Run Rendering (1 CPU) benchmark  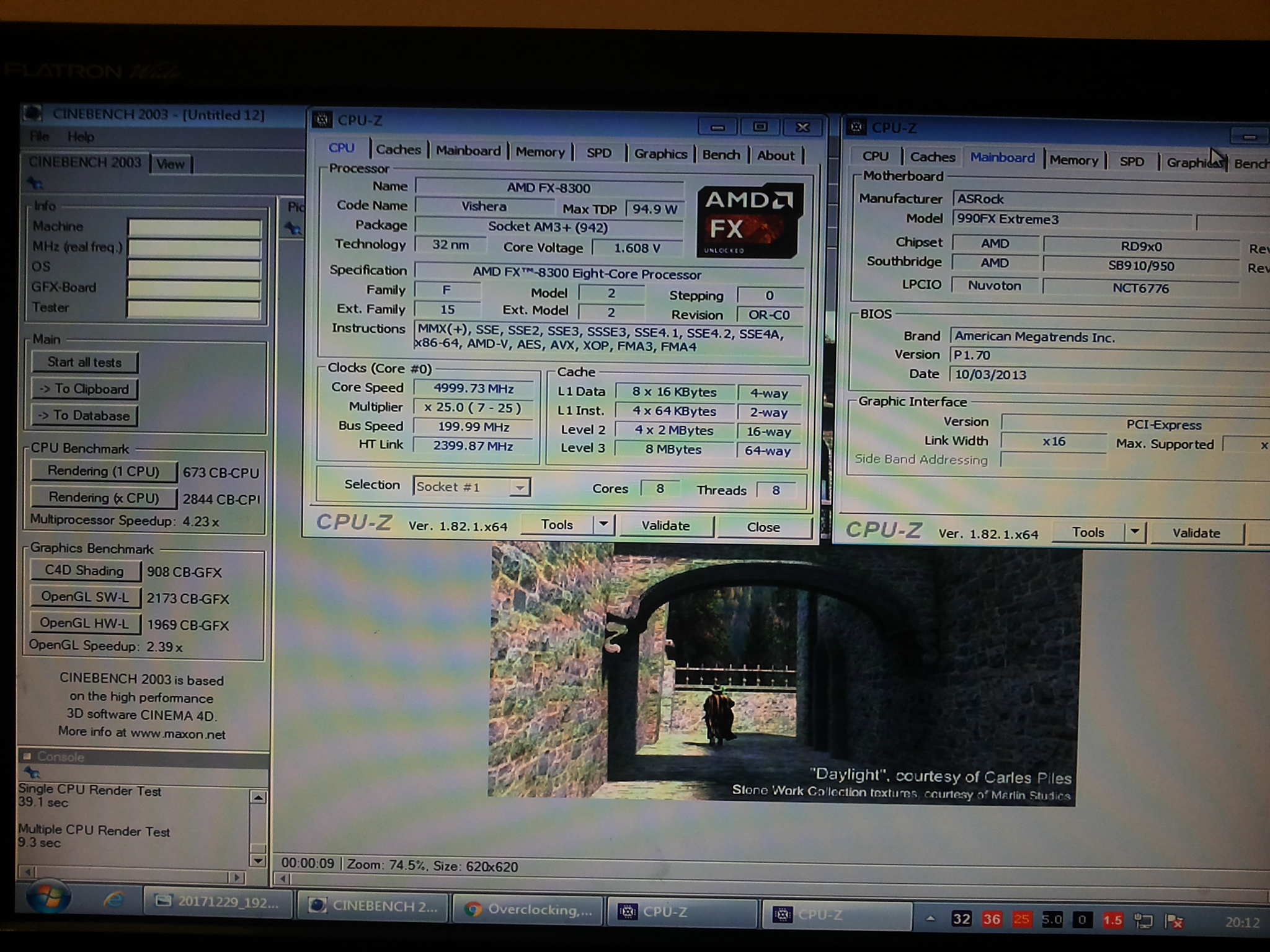click(104, 471)
